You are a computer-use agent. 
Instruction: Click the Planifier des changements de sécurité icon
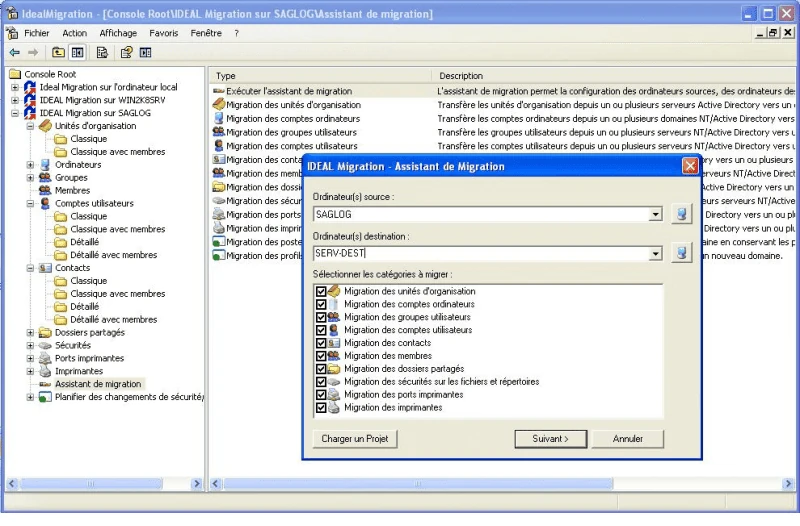[45, 397]
